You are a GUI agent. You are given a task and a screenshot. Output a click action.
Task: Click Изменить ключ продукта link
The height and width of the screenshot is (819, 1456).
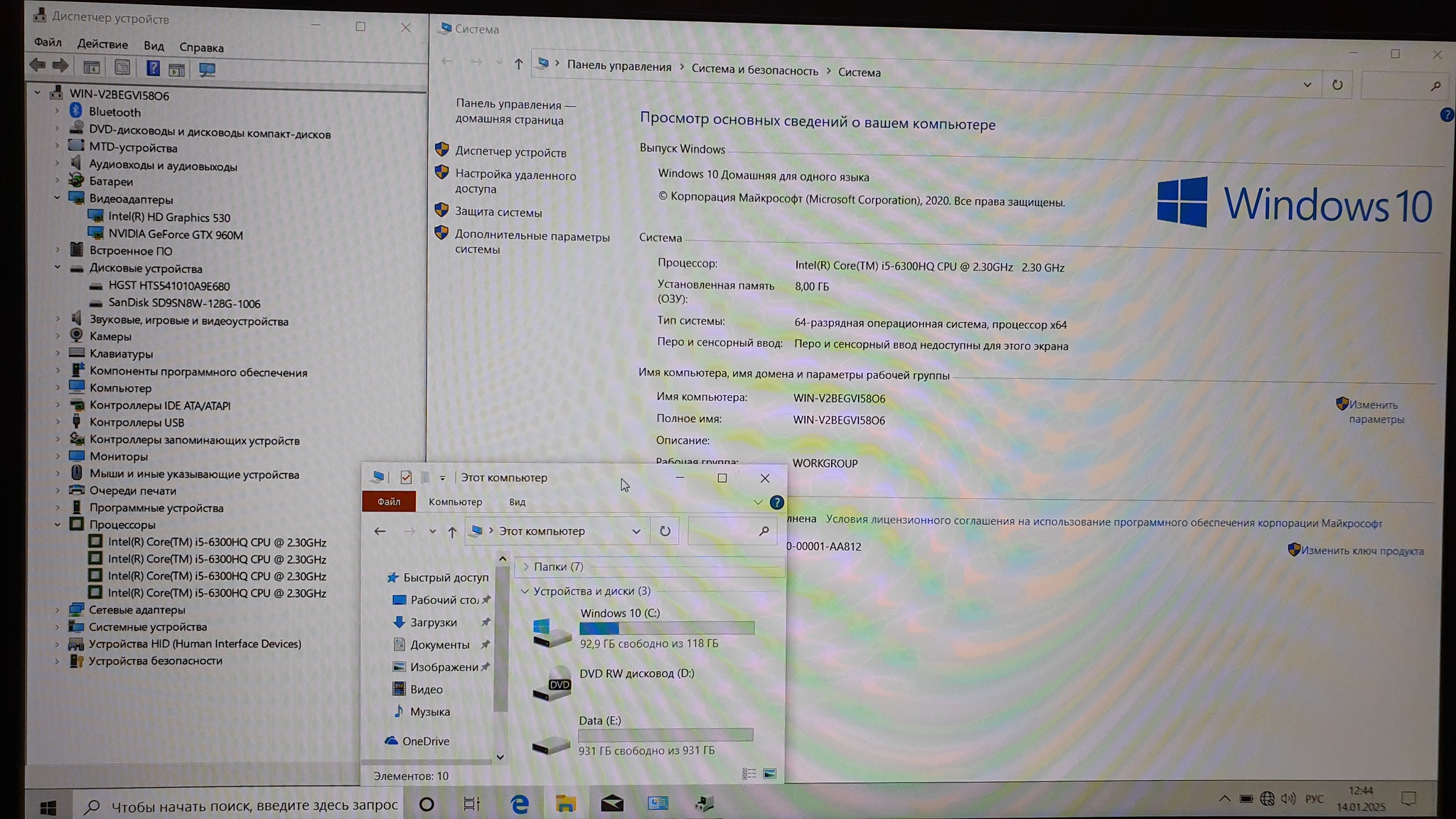(1361, 551)
